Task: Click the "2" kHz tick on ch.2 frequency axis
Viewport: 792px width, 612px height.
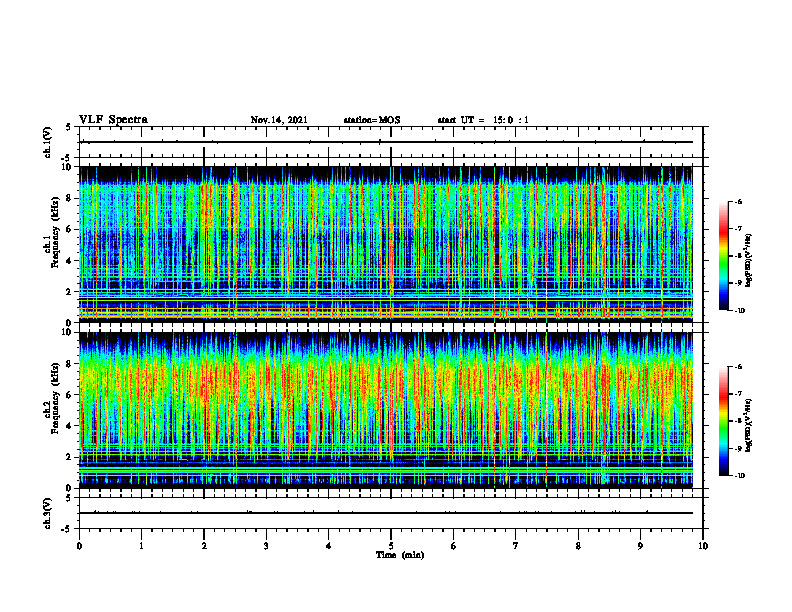Action: pyautogui.click(x=70, y=457)
